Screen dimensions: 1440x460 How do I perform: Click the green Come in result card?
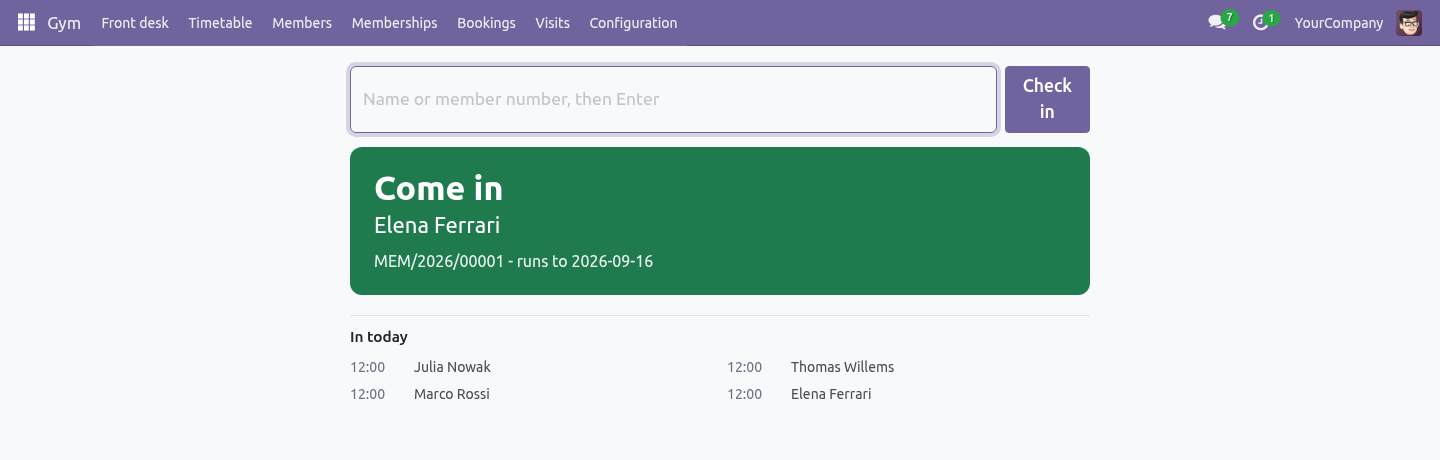[x=720, y=221]
